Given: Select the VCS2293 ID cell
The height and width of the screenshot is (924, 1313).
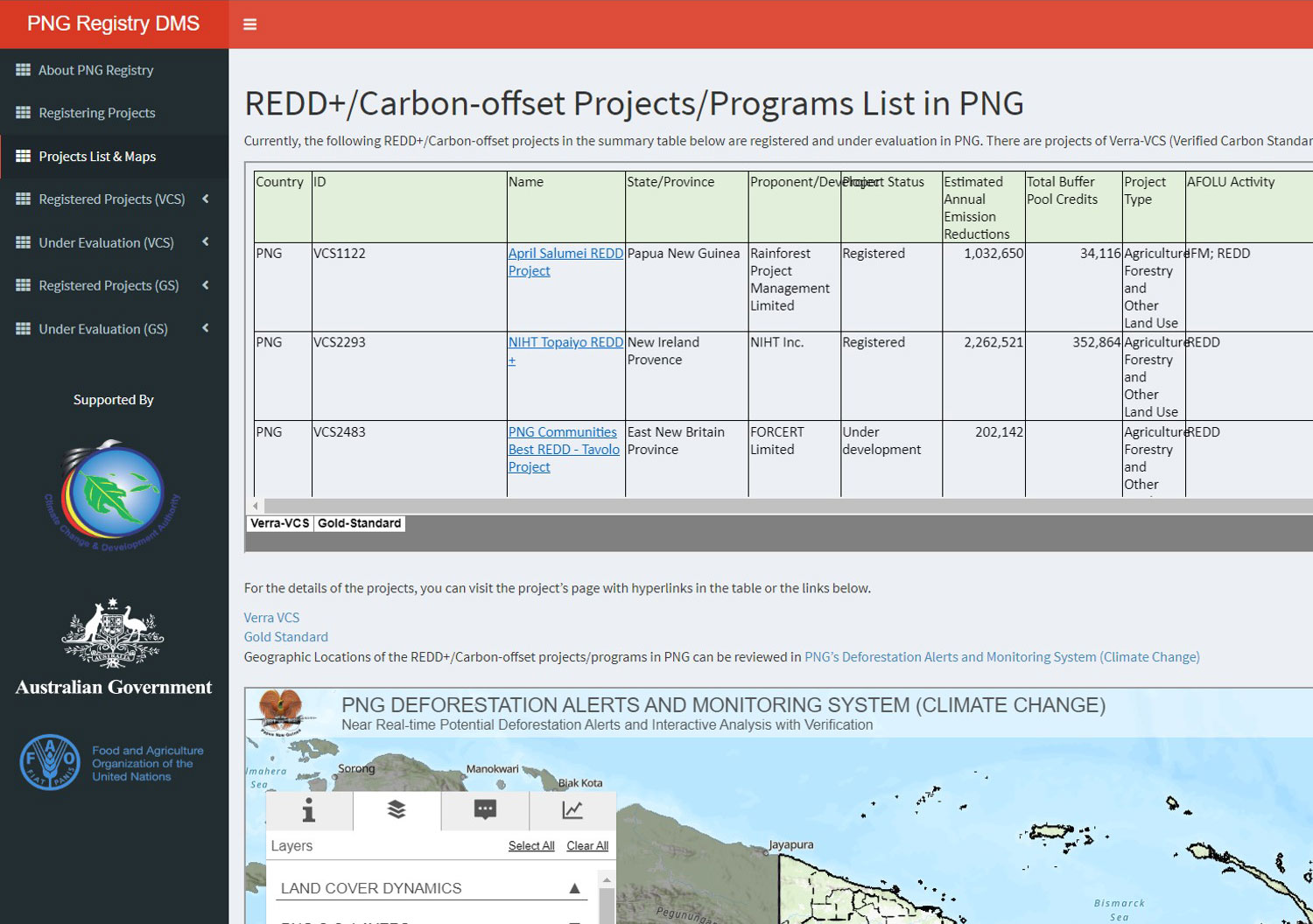Looking at the screenshot, I should click(x=409, y=376).
